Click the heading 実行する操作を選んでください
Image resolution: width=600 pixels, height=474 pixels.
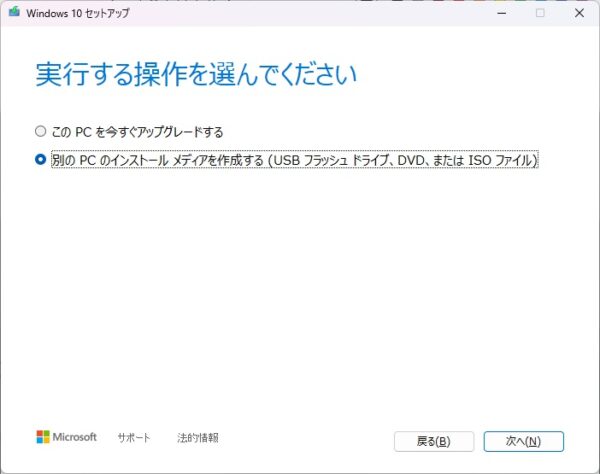coord(196,74)
